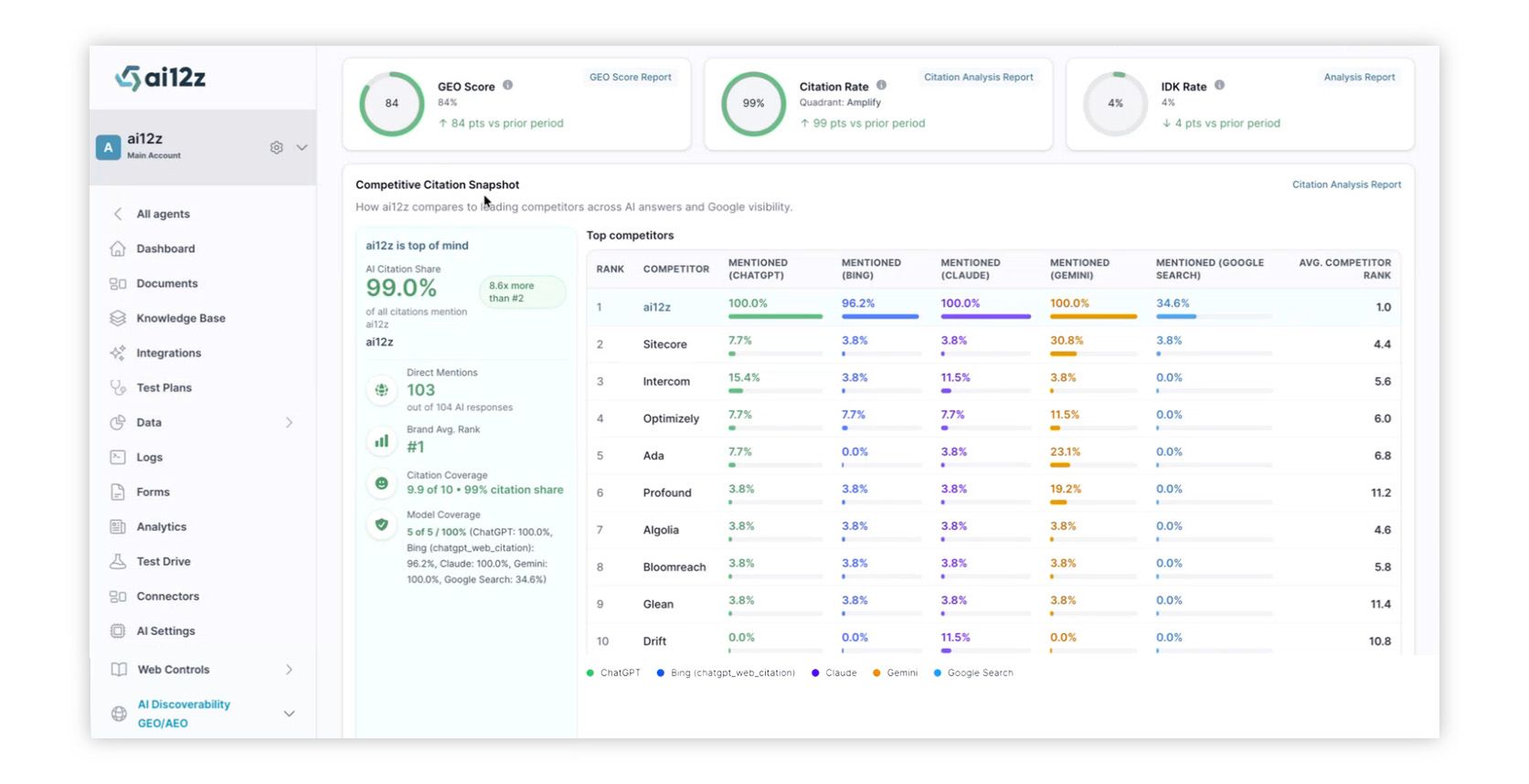Expand the Data submenu arrow
Image resolution: width=1529 pixels, height=784 pixels.
(x=289, y=422)
